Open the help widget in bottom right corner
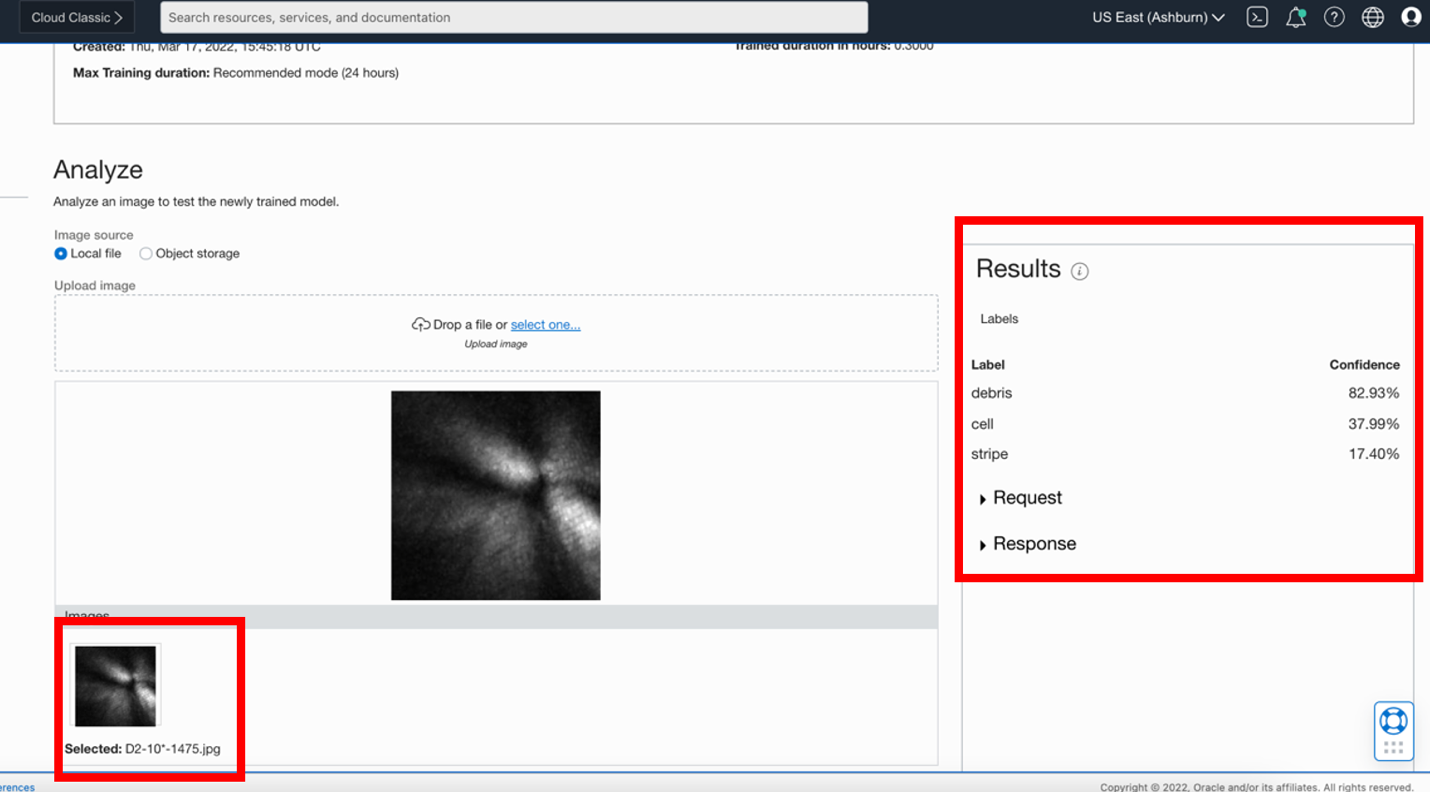The image size is (1430, 797). [x=1393, y=722]
